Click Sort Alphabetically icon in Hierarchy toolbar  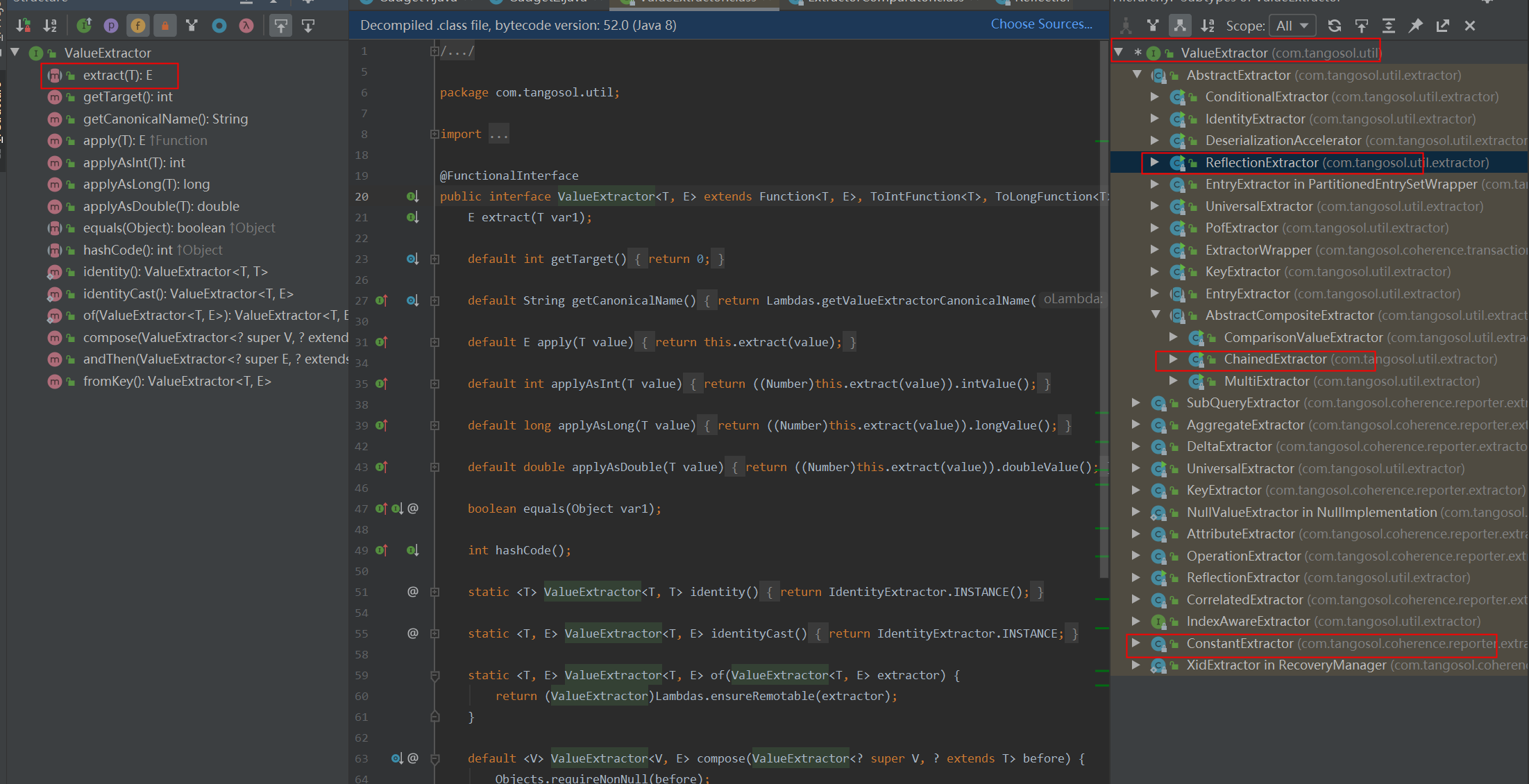[x=1208, y=26]
